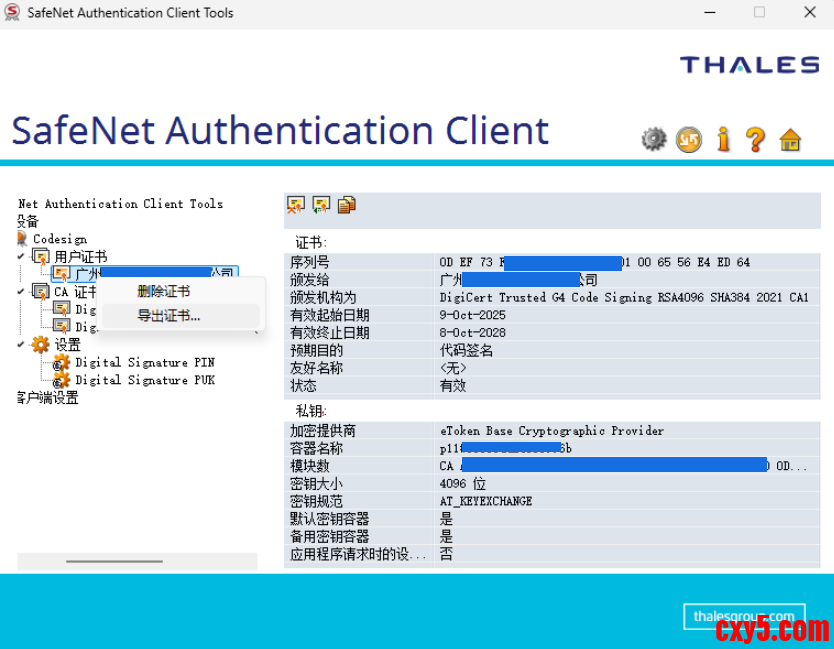Click the 用户证书 folder icon
The height and width of the screenshot is (649, 834).
tap(41, 256)
